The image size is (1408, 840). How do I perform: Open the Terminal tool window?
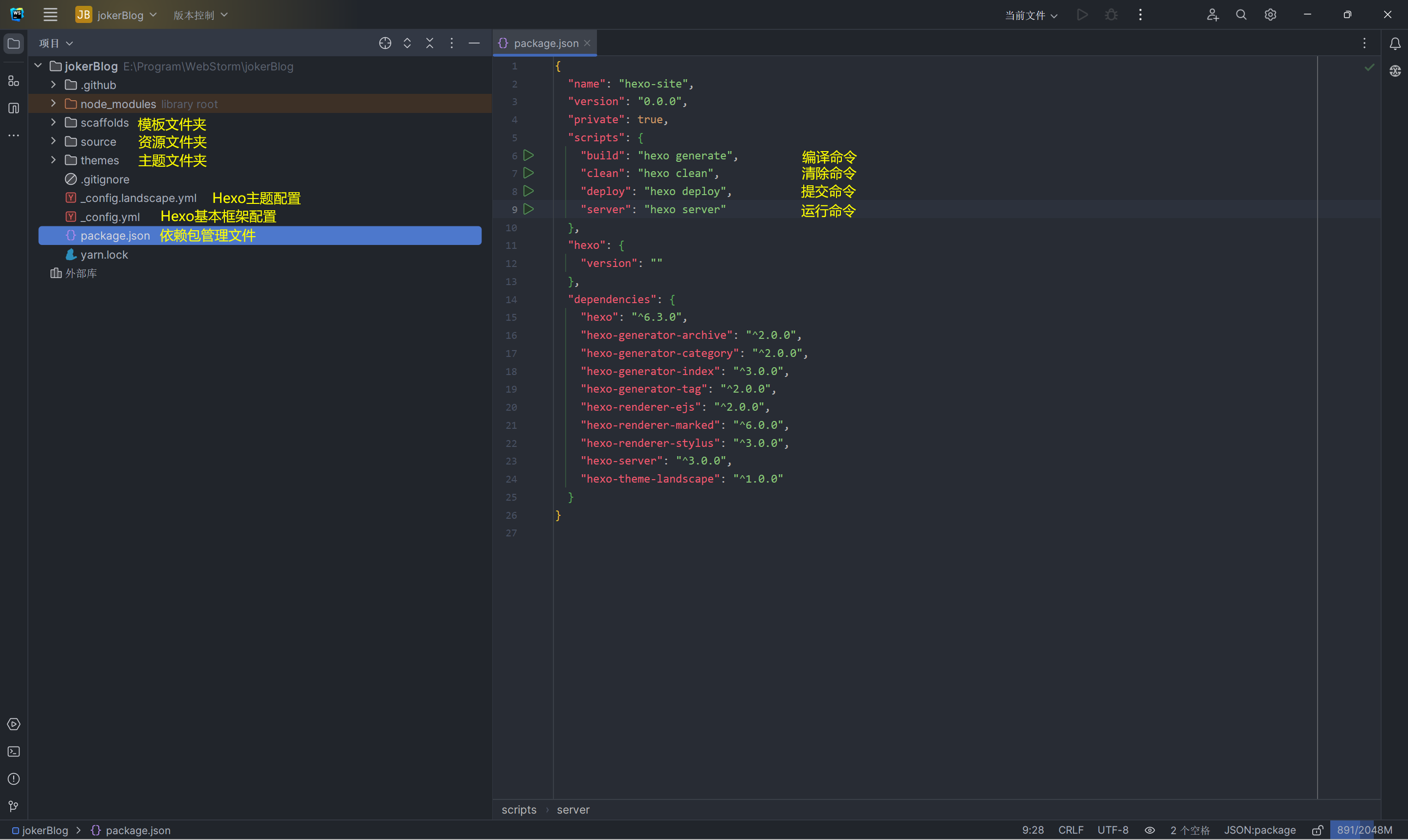point(14,751)
